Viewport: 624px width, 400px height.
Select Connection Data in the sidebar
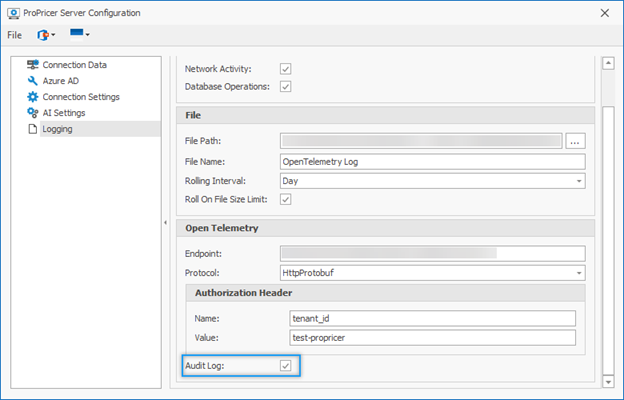(x=74, y=65)
